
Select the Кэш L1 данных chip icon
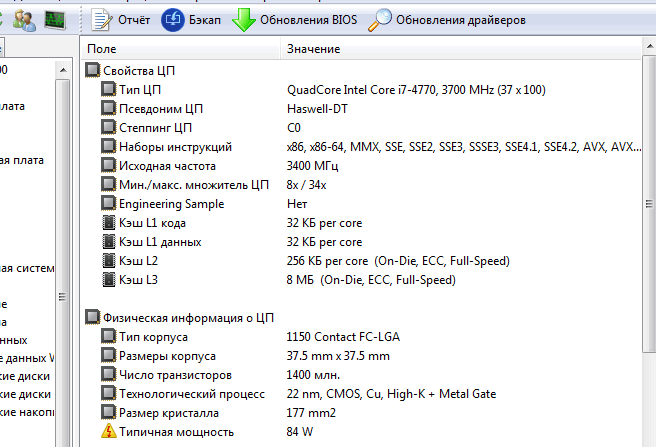[109, 241]
